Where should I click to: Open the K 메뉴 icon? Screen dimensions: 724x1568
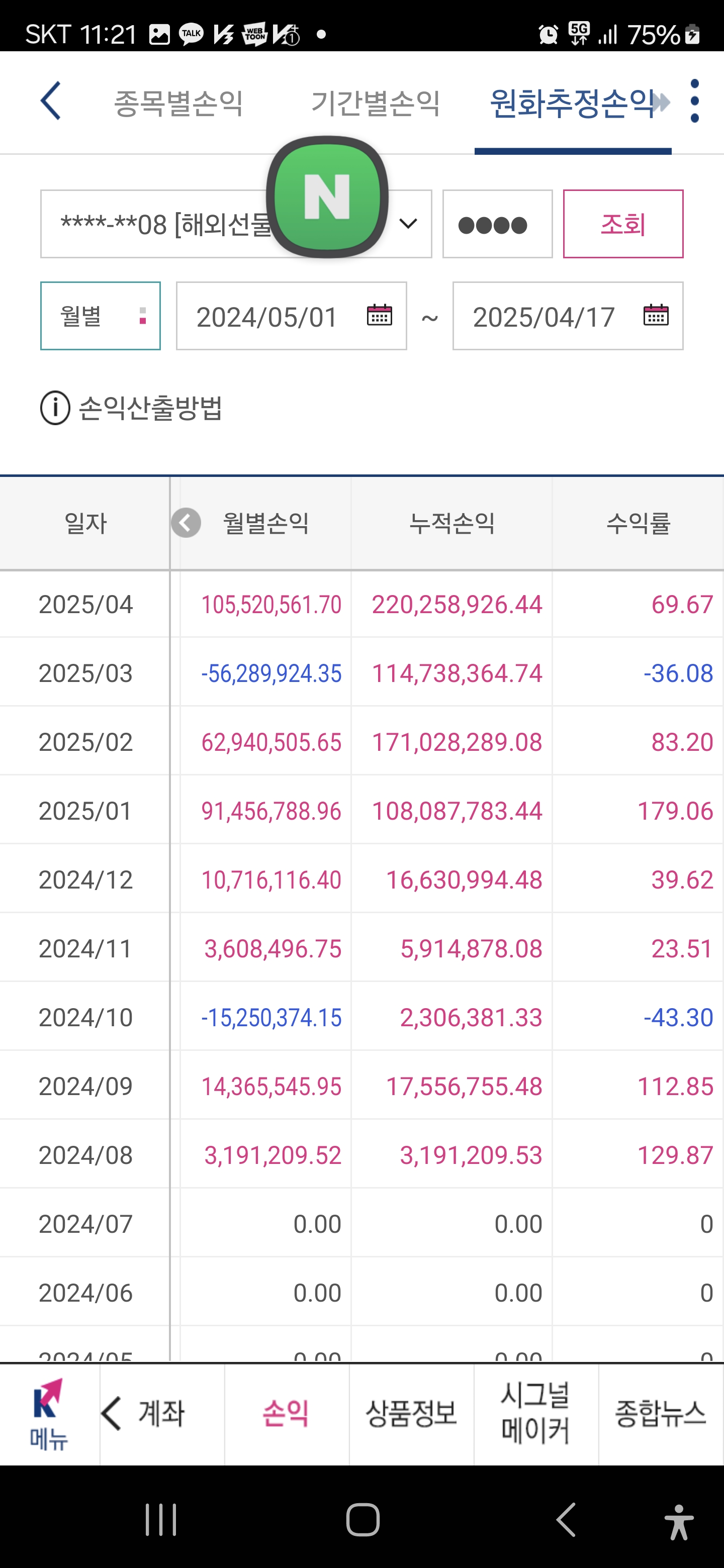tap(49, 1414)
